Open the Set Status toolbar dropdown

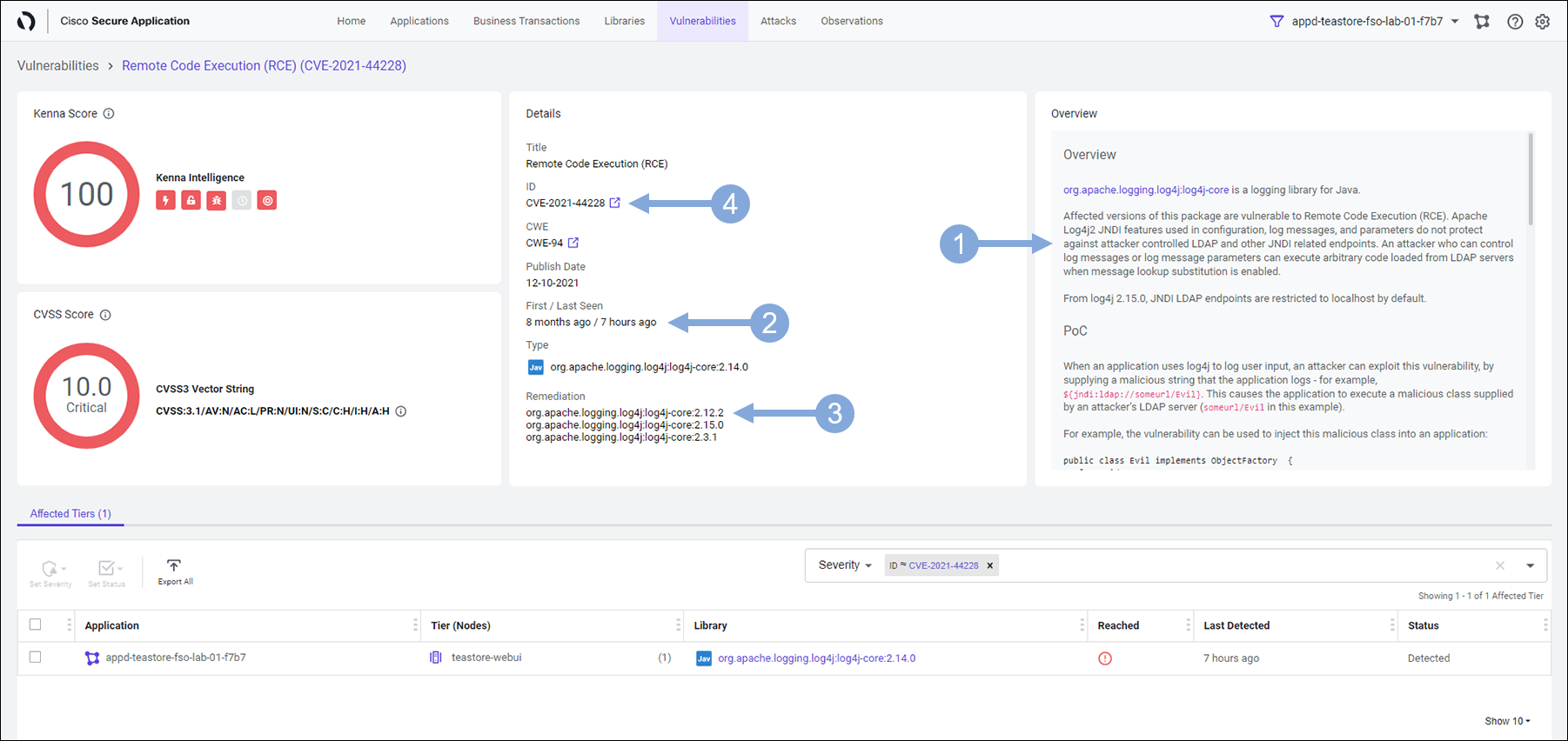(x=107, y=574)
